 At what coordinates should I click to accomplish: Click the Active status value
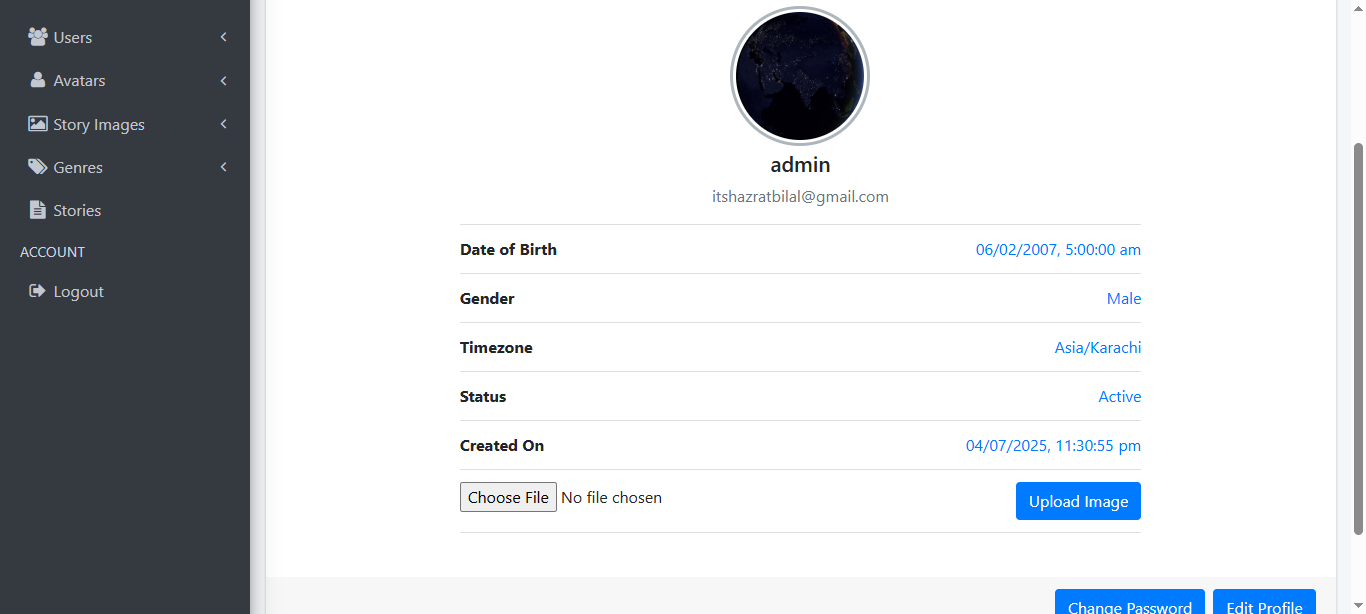(1120, 396)
